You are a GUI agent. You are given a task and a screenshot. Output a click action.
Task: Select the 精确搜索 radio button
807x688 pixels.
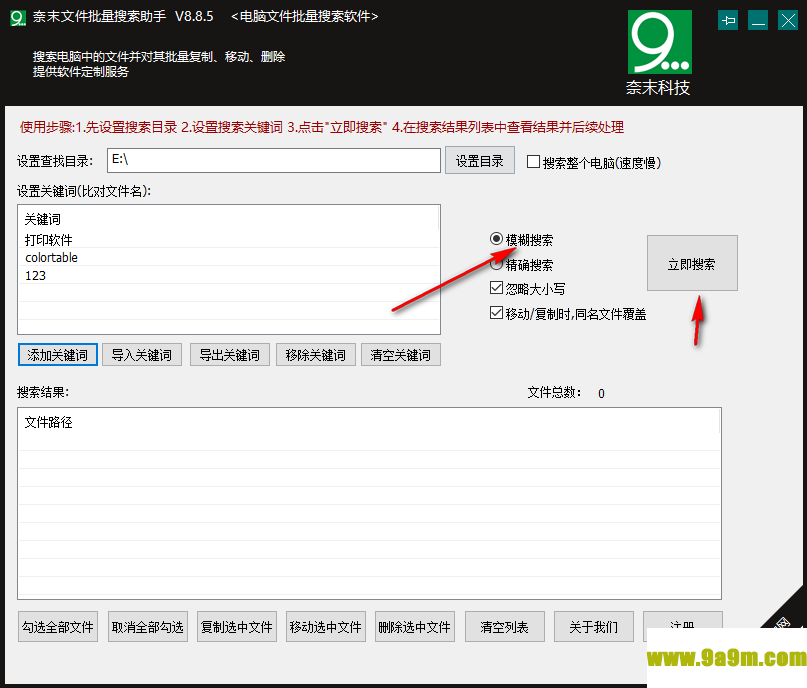[496, 264]
